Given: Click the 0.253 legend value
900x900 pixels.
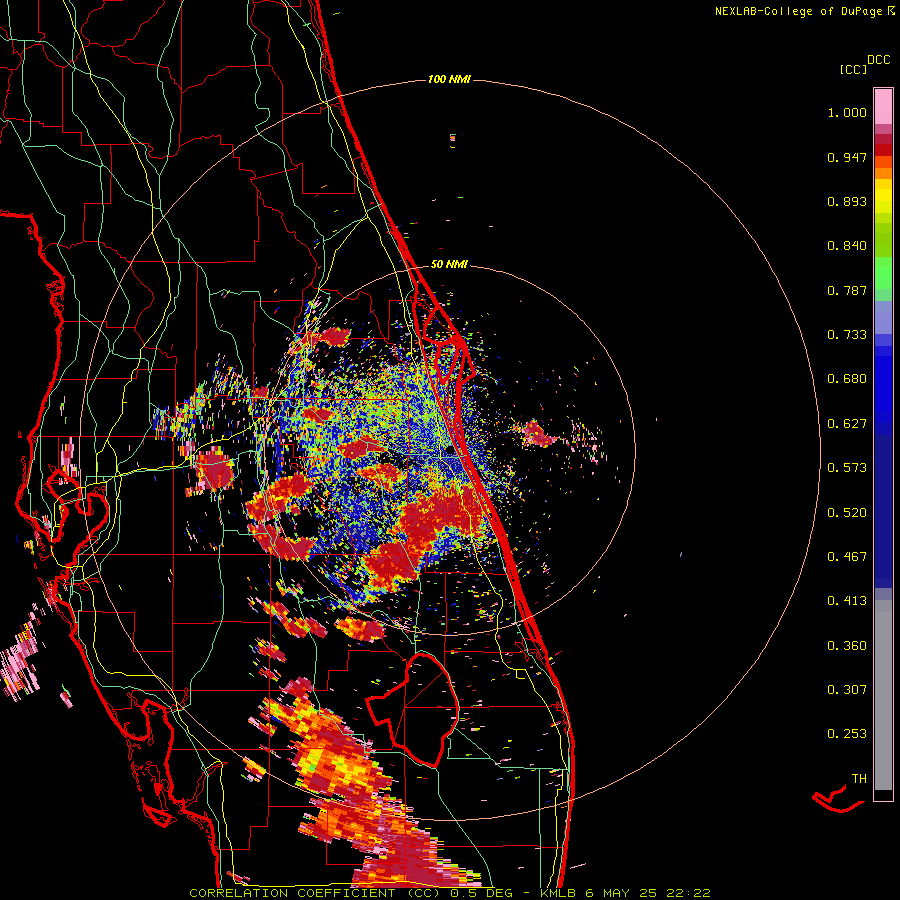Looking at the screenshot, I should click(x=847, y=734).
